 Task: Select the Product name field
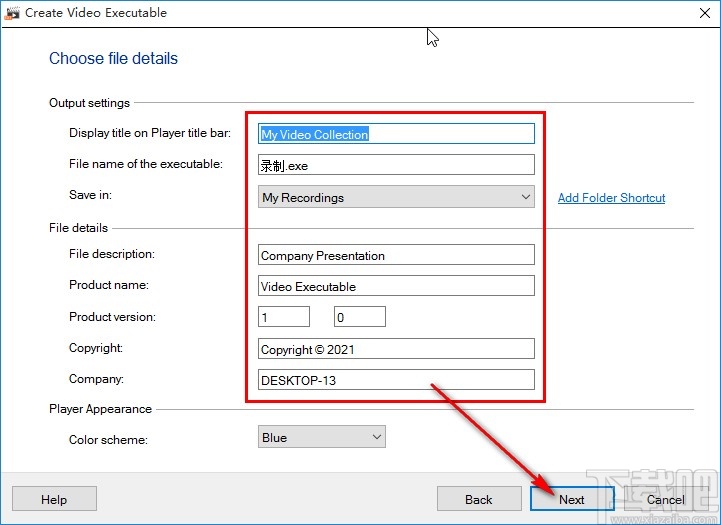396,286
